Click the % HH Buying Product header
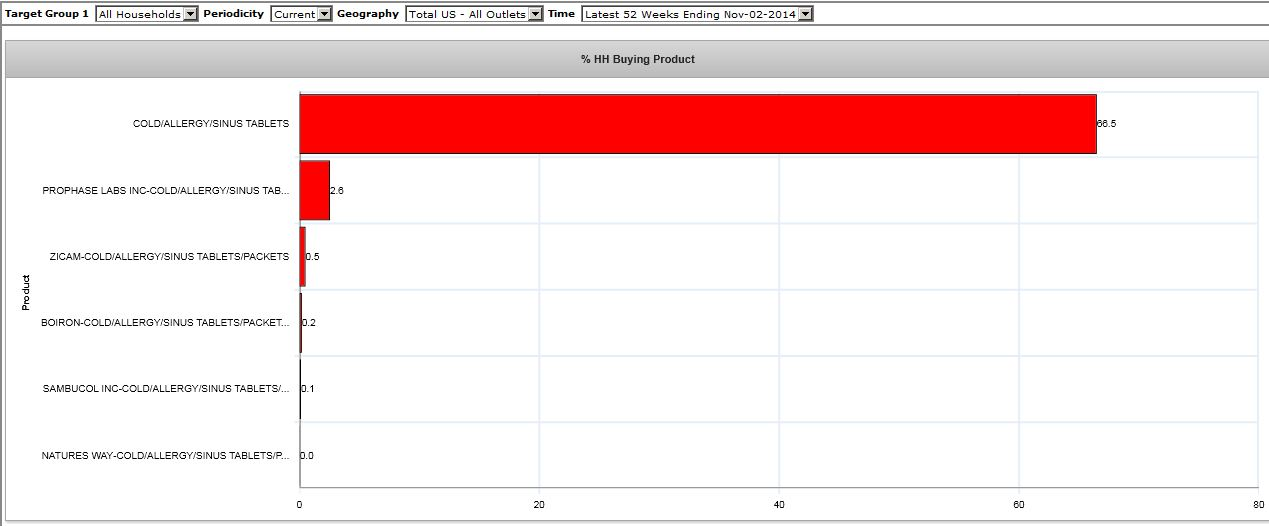This screenshot has width=1269, height=526. coord(637,59)
